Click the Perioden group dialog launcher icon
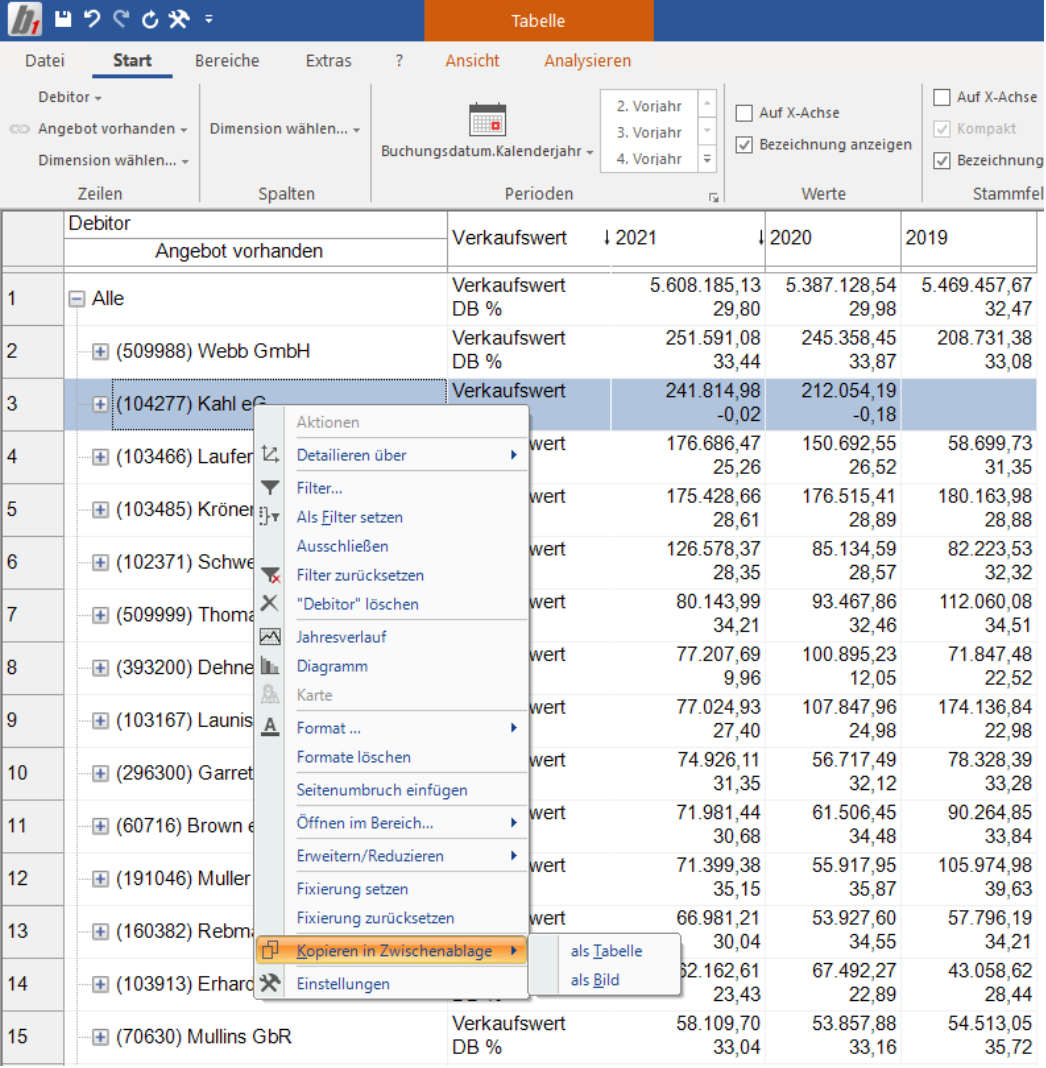The image size is (1046, 1068). pos(714,198)
